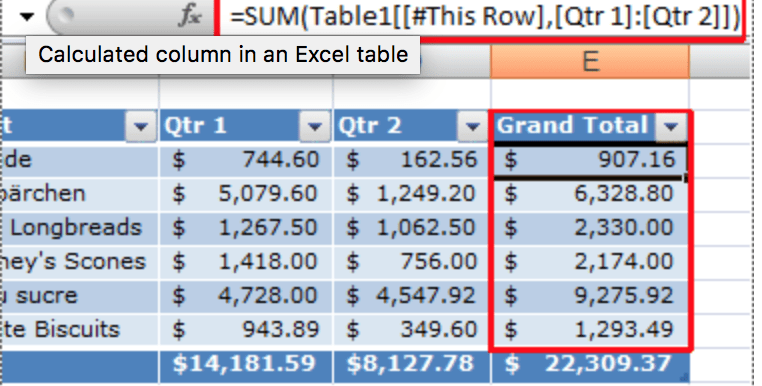Open the Grand Total filter dropdown
This screenshot has height=386, width=762.
point(671,127)
